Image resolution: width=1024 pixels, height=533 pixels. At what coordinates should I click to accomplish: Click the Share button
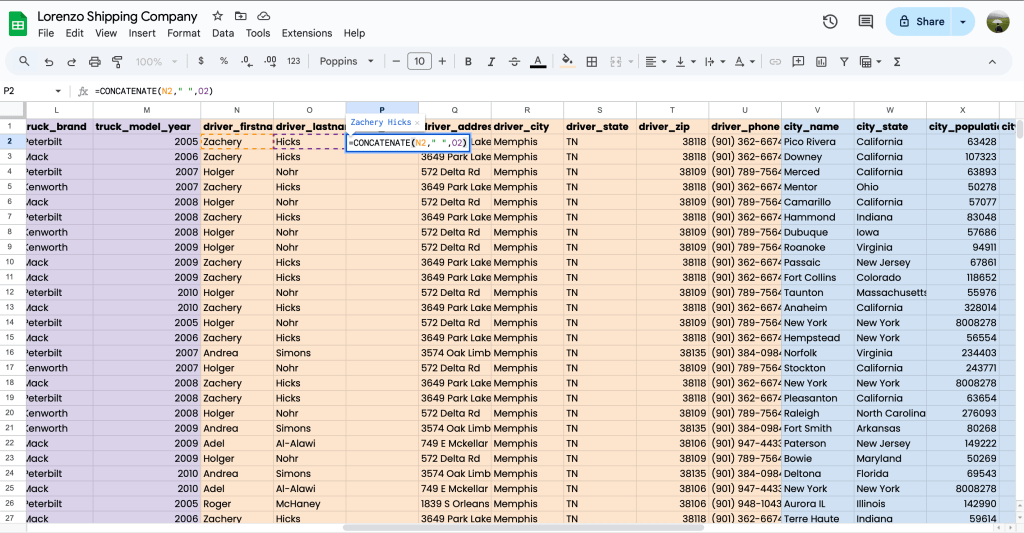921,22
